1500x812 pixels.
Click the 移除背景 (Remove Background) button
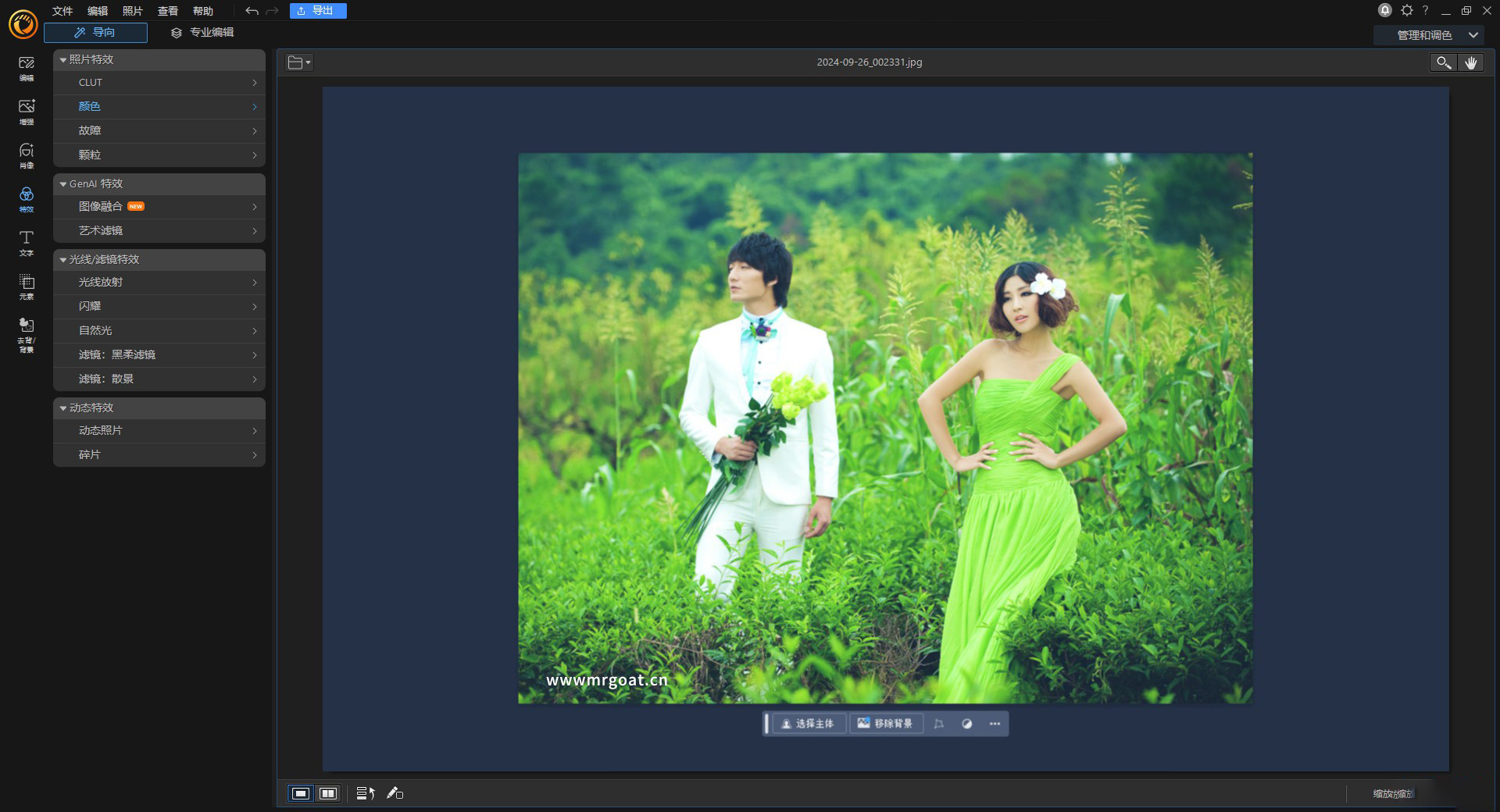click(x=887, y=724)
